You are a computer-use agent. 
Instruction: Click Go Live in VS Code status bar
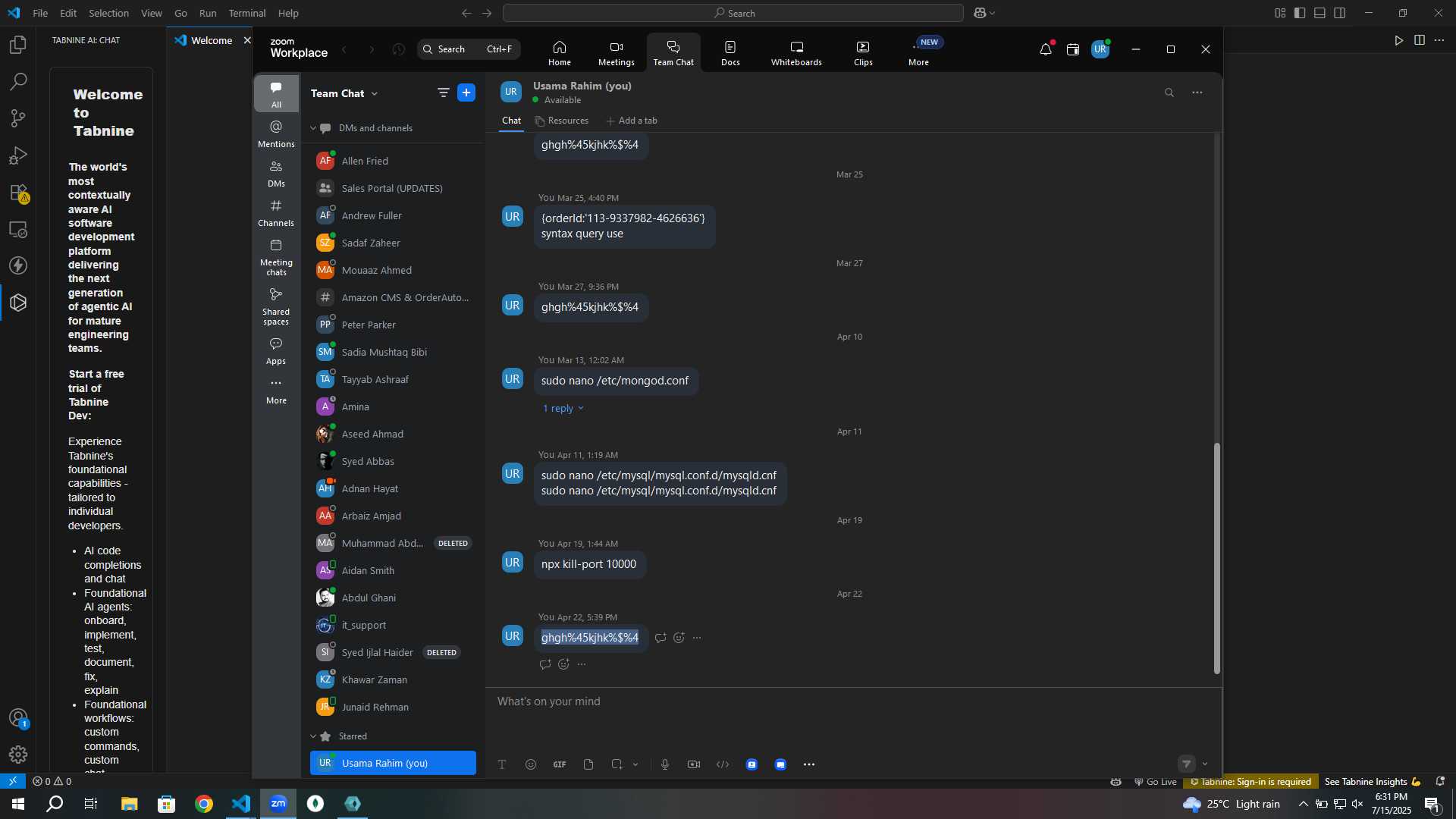tap(1155, 782)
